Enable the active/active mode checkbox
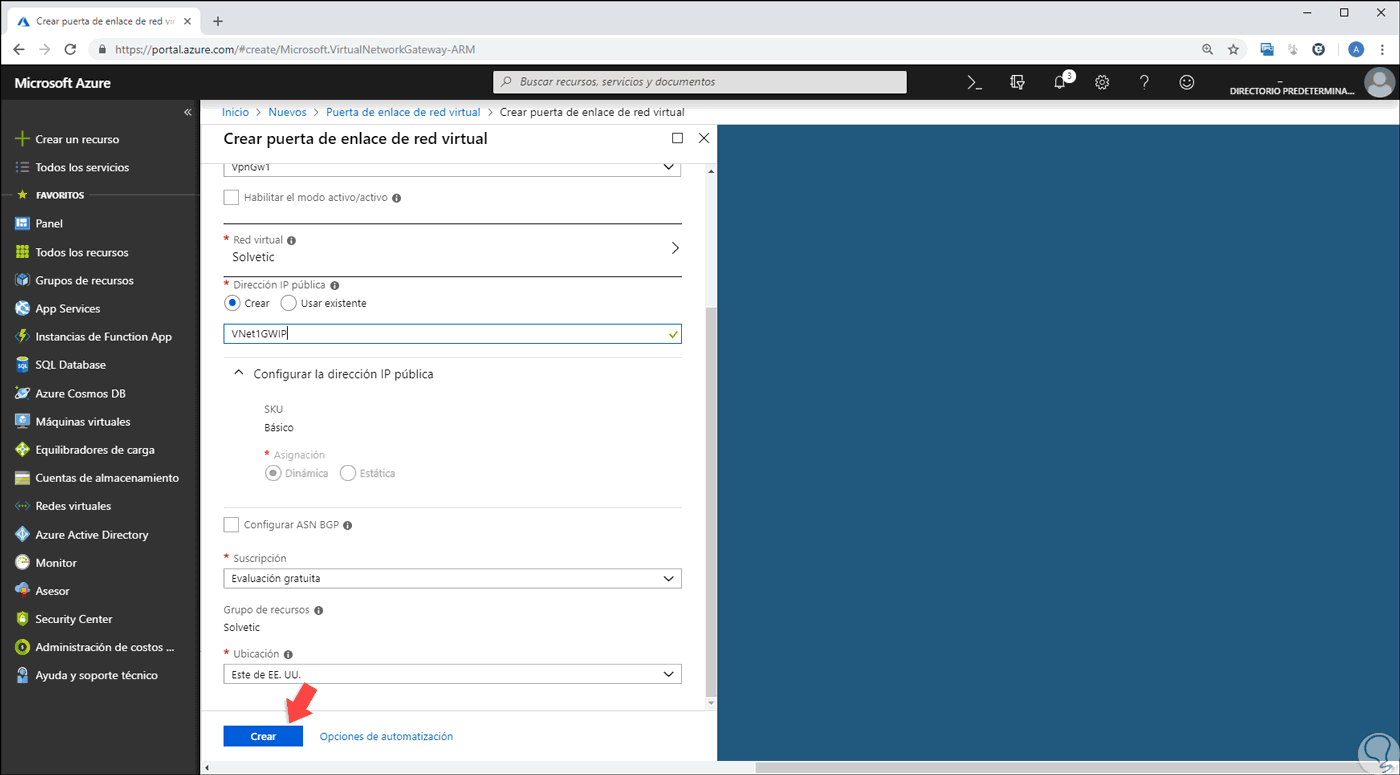Viewport: 1400px width, 775px height. (x=231, y=198)
